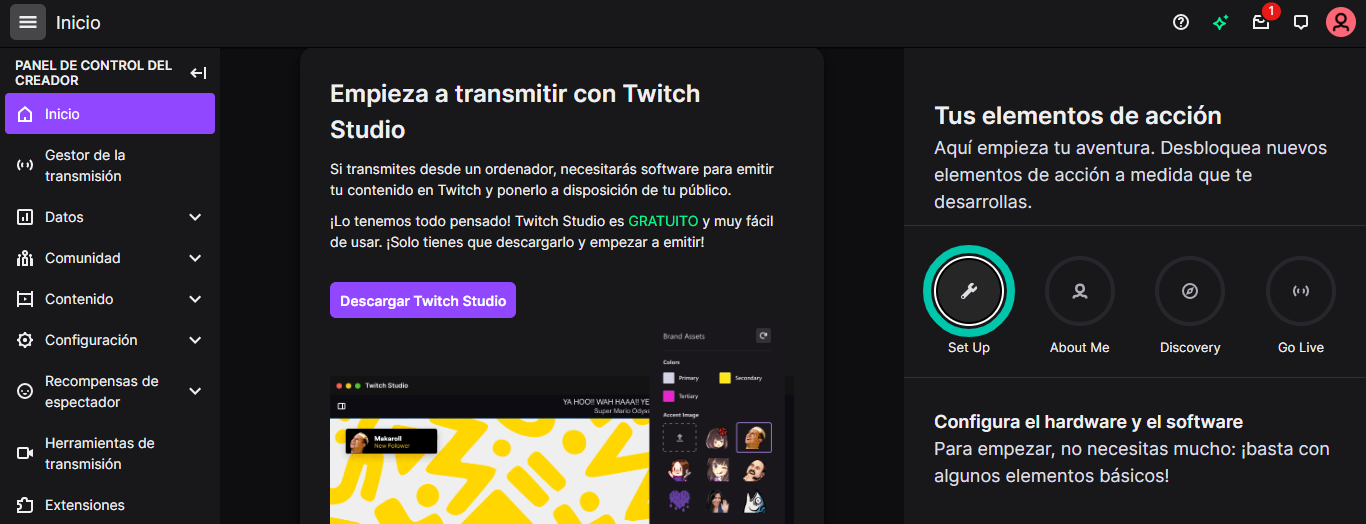The image size is (1366, 524).
Task: Open Extensiones in the sidebar
Action: 110,505
